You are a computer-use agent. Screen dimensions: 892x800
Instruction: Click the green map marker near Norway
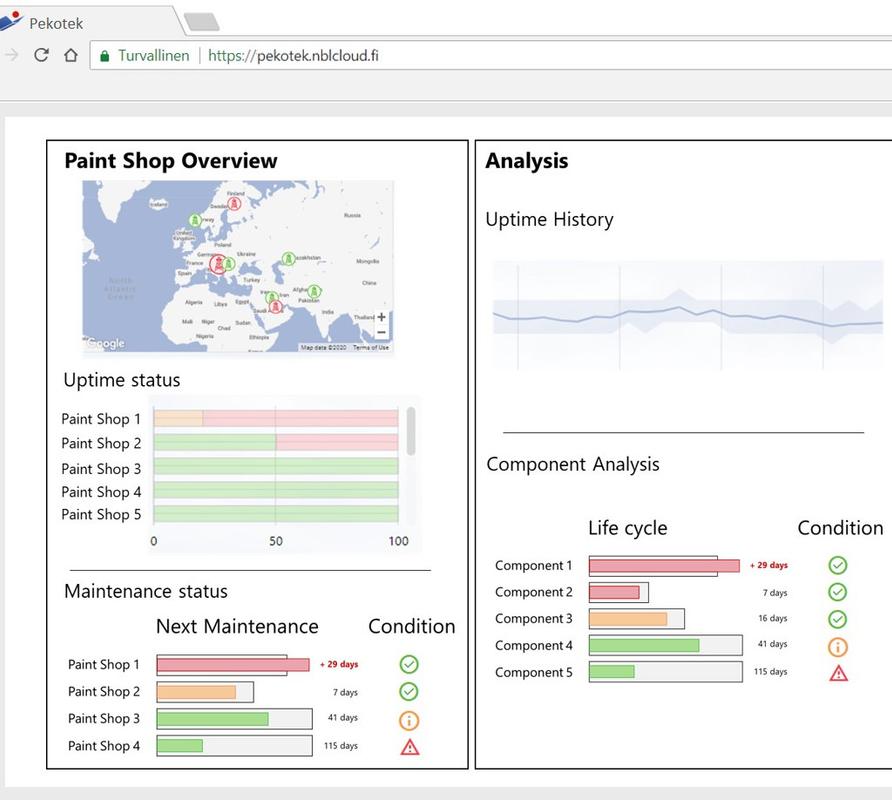(x=195, y=220)
